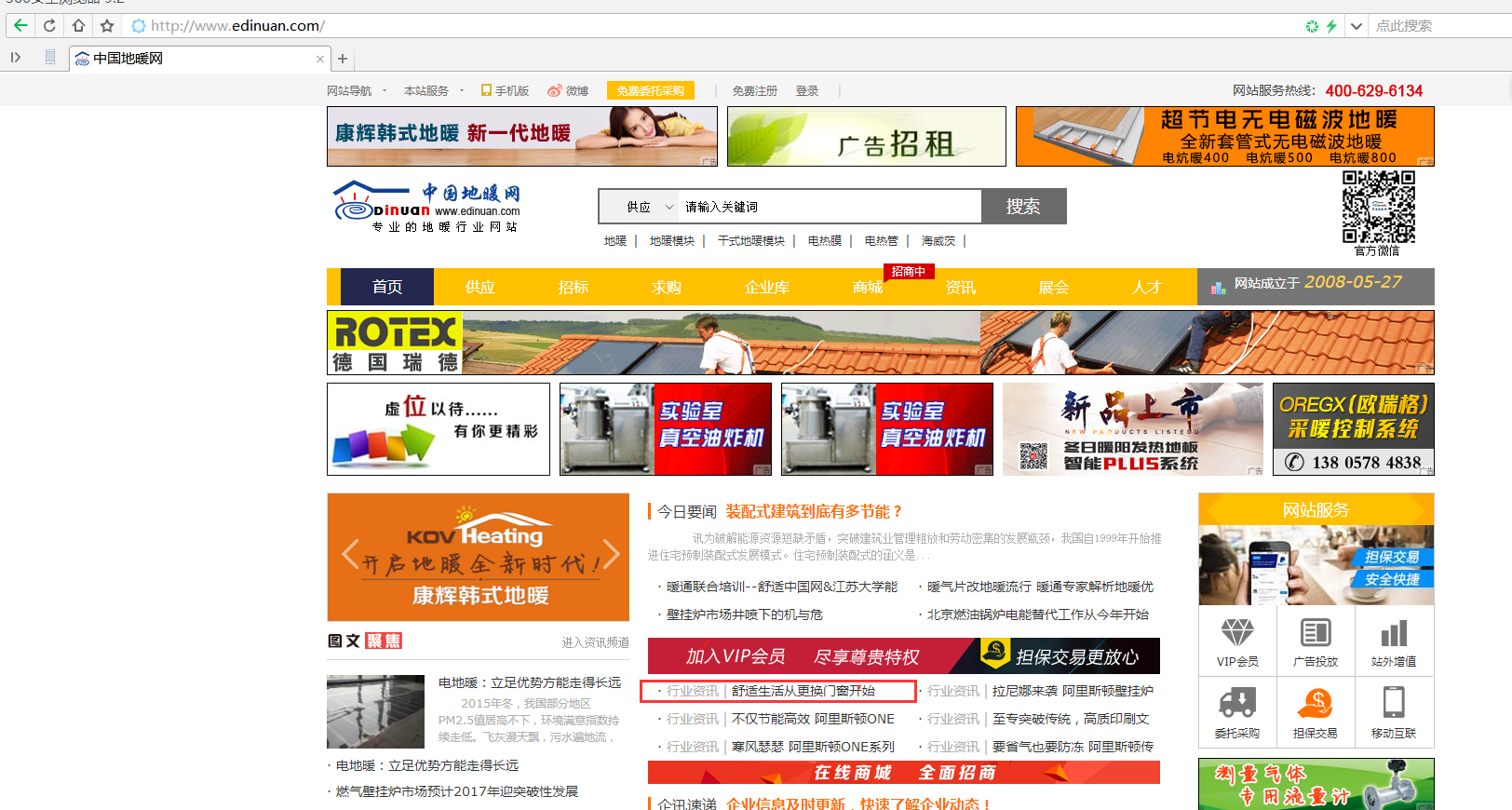Open the 进入资讯频道 link

(x=596, y=642)
